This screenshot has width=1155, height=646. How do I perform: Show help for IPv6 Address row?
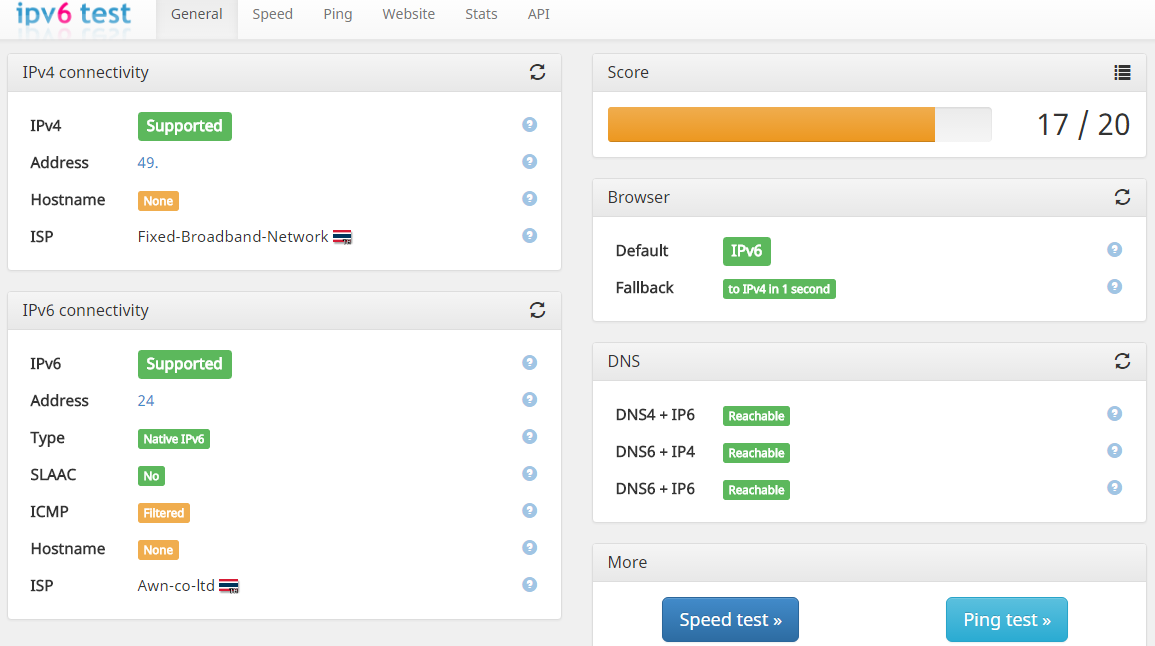coord(530,399)
